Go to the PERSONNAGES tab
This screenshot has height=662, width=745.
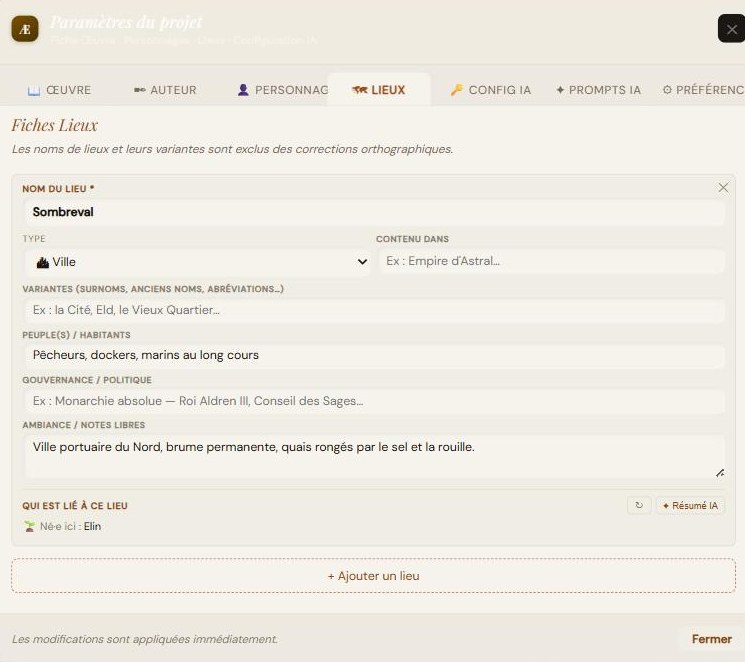point(283,90)
